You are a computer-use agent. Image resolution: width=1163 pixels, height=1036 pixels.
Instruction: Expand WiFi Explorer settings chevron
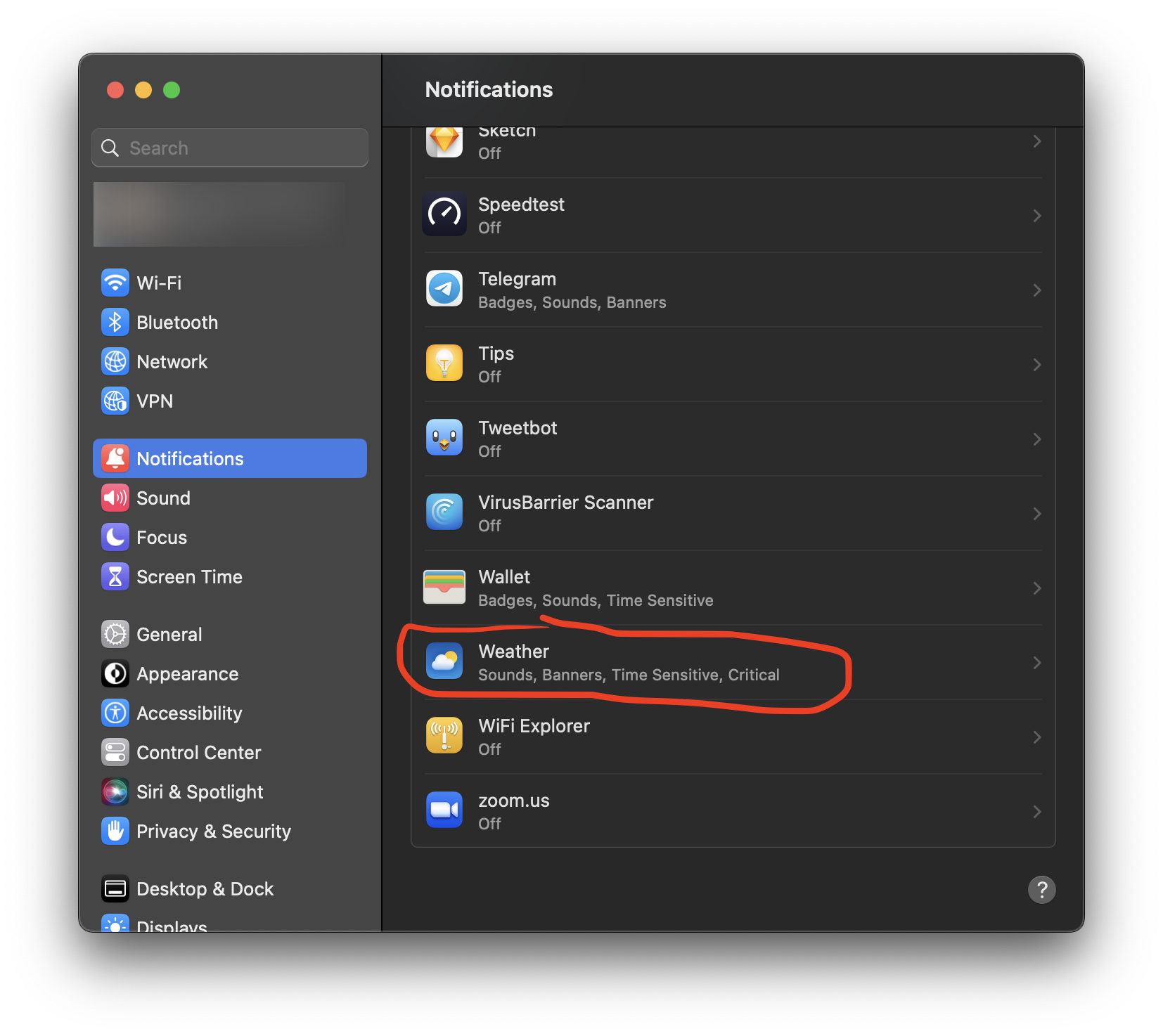point(1037,737)
